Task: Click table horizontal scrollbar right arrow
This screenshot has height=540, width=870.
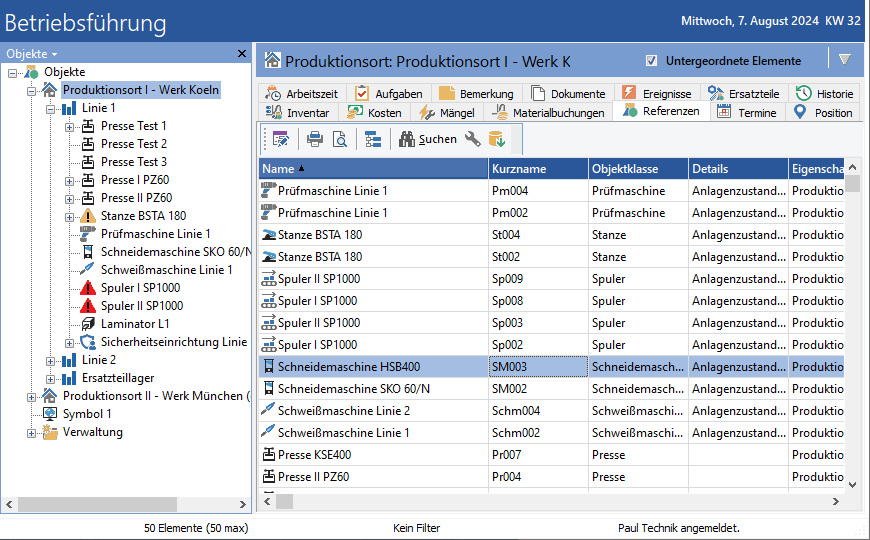Action: [836, 502]
